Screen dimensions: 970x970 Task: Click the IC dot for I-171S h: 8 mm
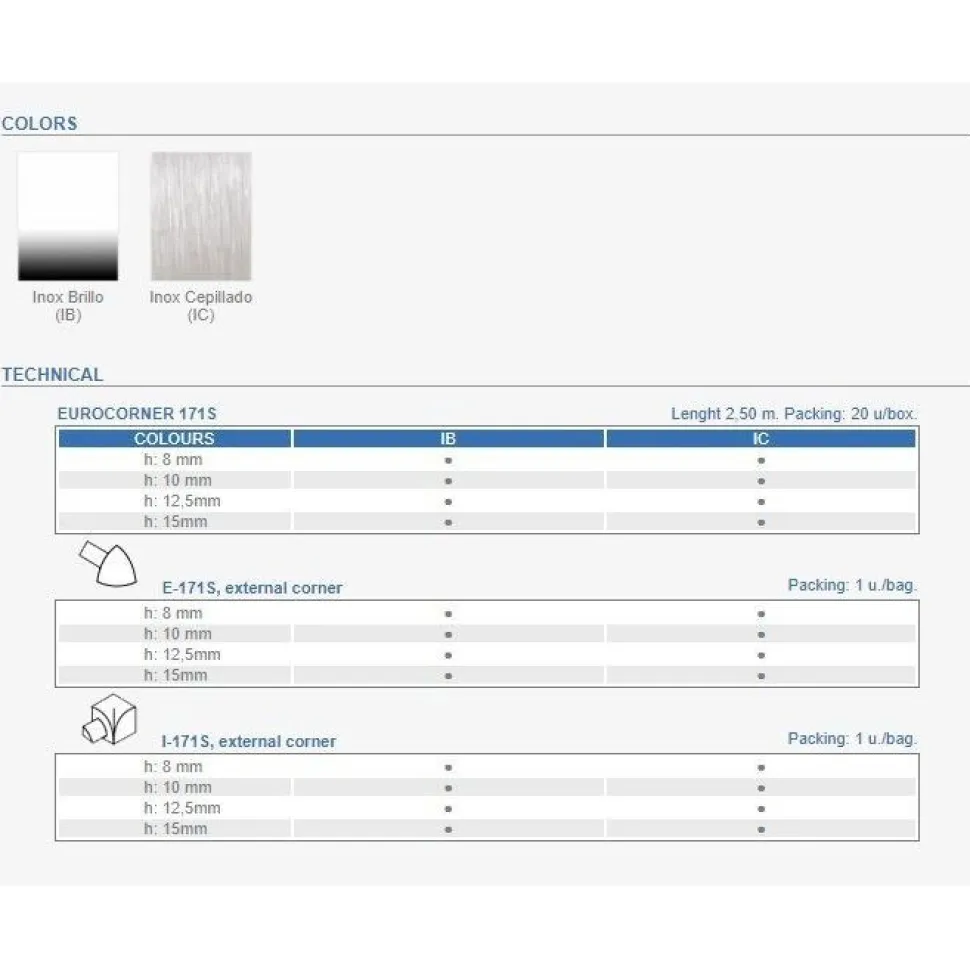(x=762, y=768)
